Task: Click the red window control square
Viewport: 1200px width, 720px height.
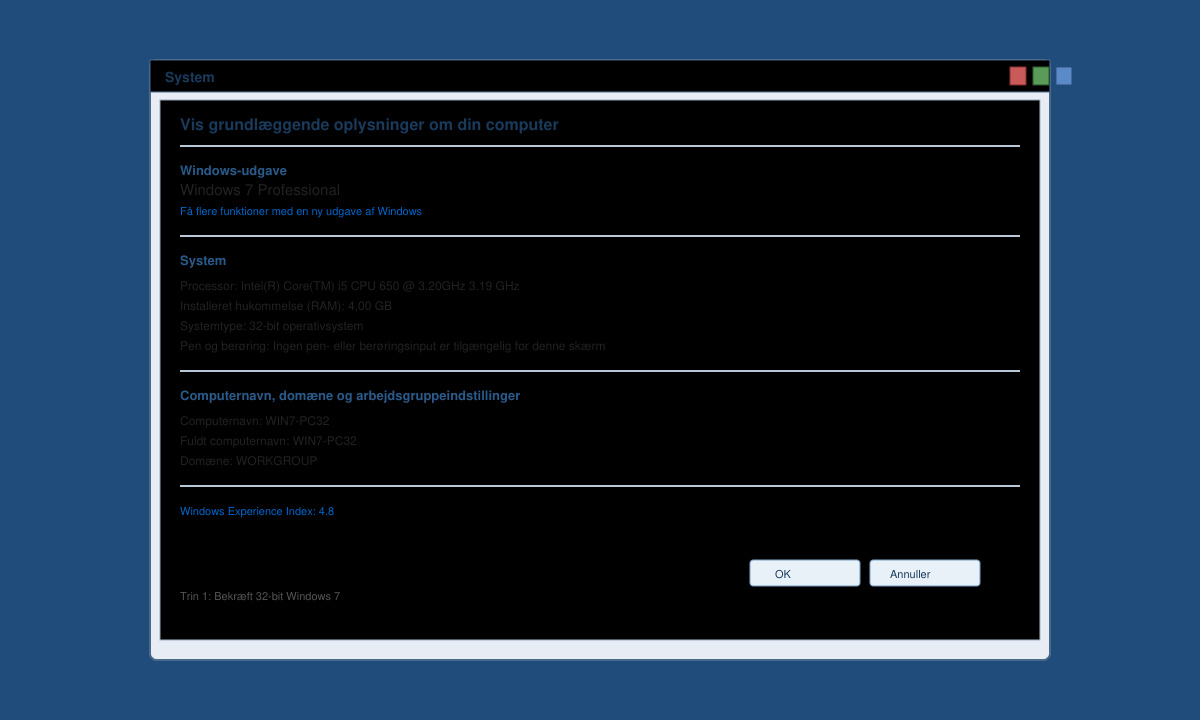Action: 1018,76
